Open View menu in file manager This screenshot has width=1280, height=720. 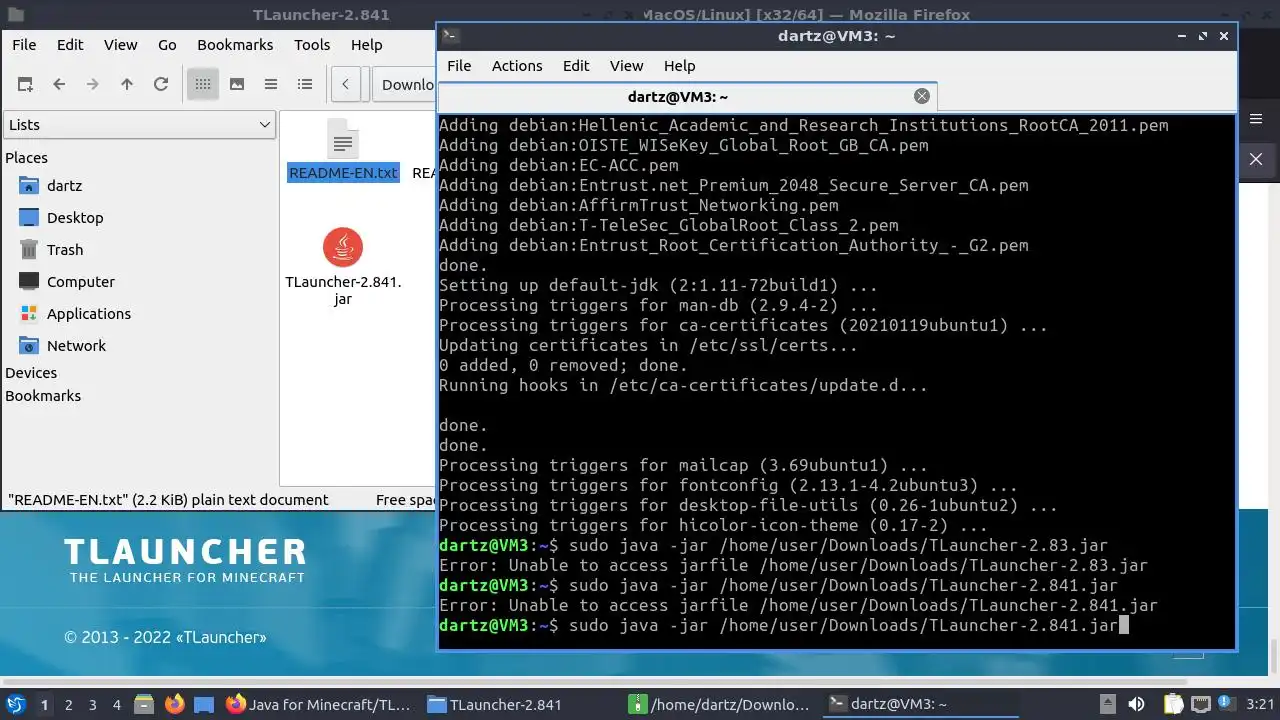pos(120,45)
